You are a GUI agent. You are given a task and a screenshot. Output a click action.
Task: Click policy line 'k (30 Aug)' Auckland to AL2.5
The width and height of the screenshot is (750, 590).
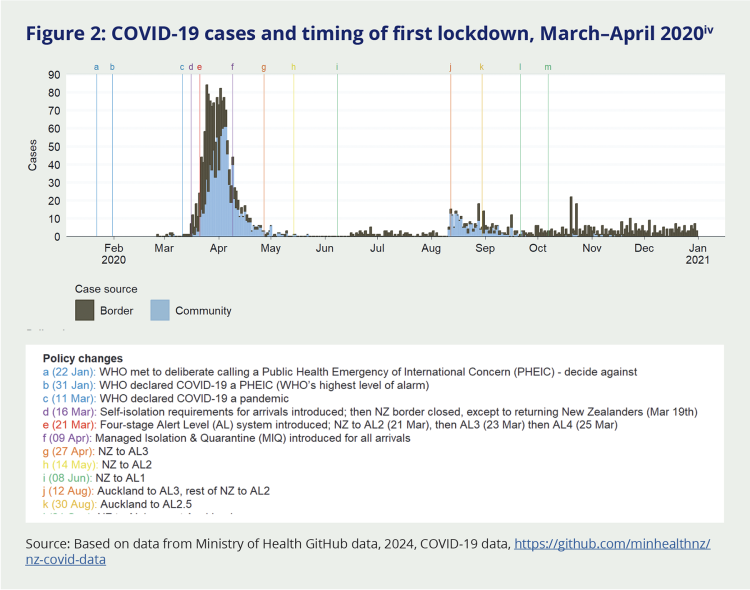point(117,504)
